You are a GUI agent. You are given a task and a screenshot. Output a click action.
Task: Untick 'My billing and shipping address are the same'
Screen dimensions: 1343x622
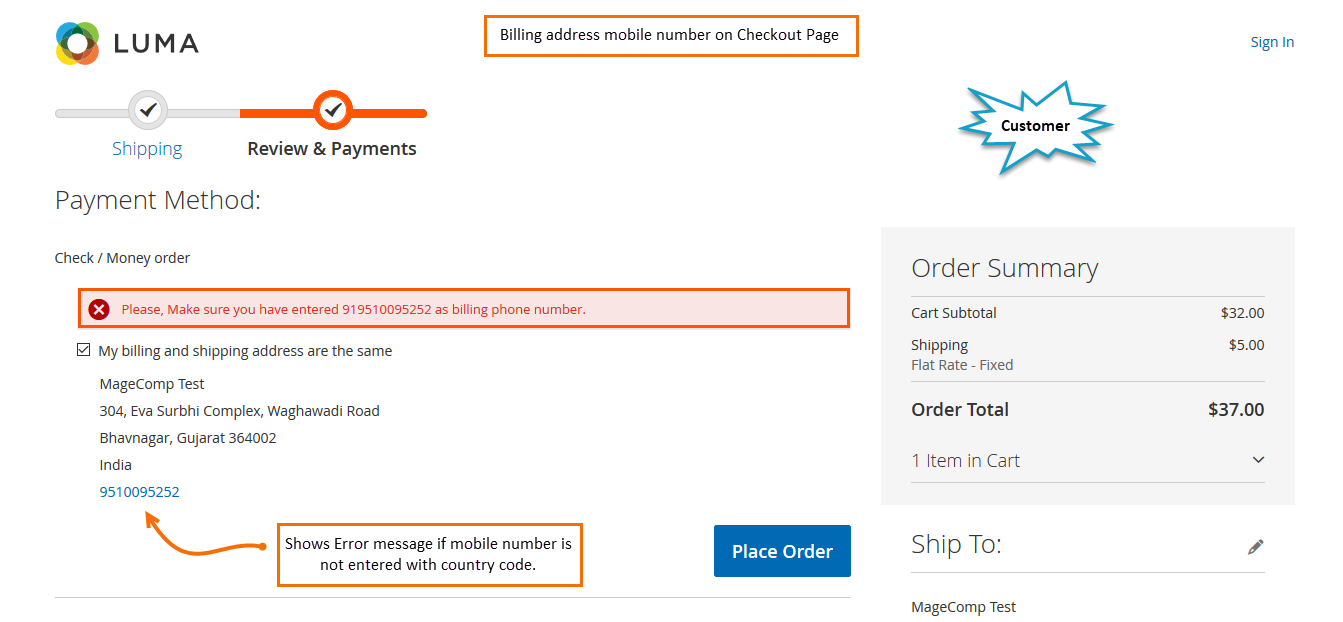click(84, 351)
